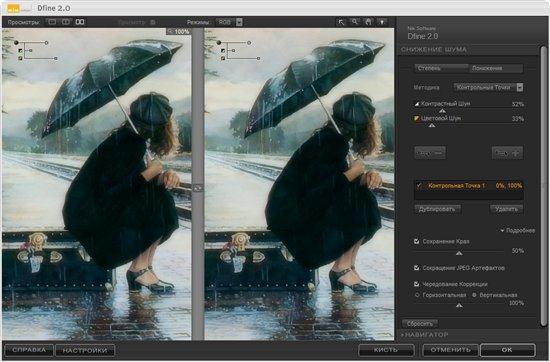550x362 pixels.
Task: Collapse the Подробнее details section
Action: 518,230
